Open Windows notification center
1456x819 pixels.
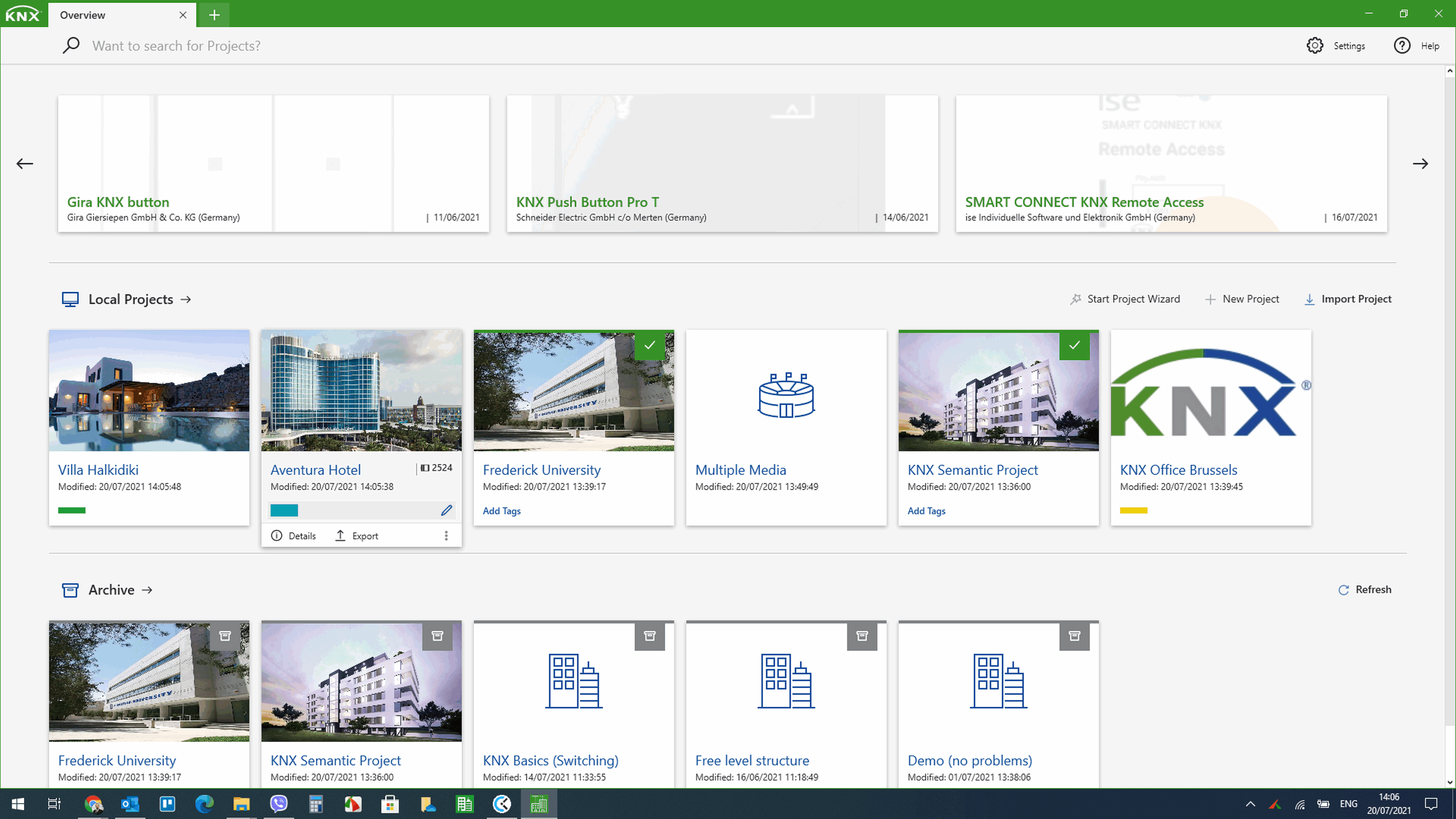[1431, 804]
